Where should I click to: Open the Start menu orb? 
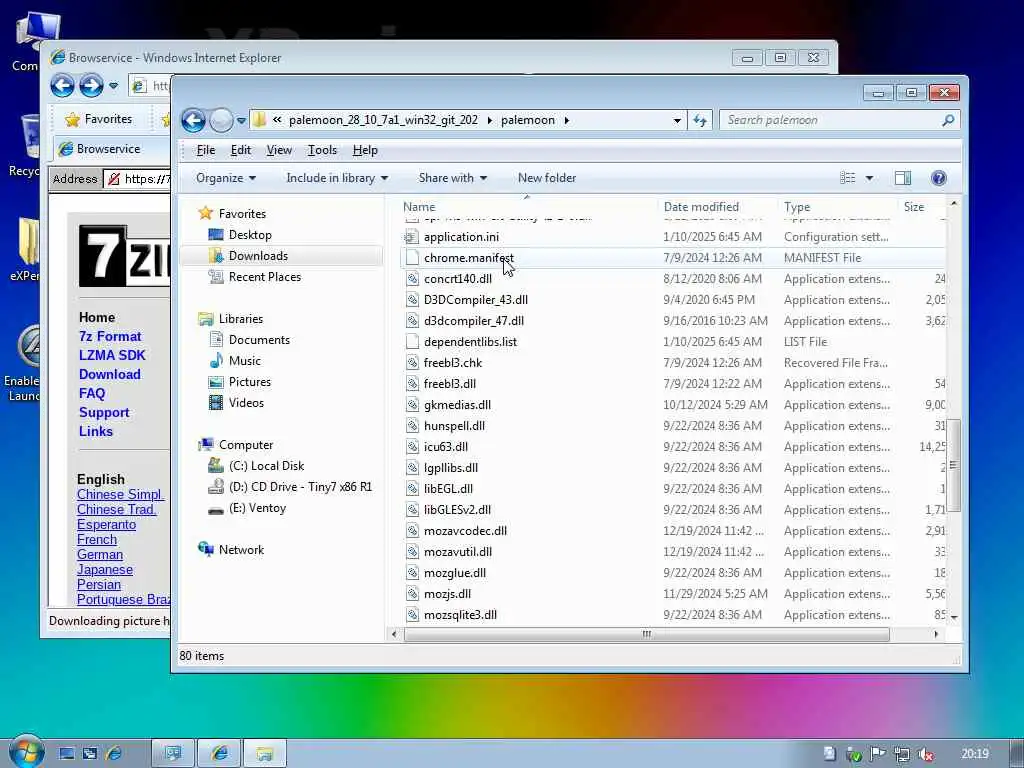[25, 751]
